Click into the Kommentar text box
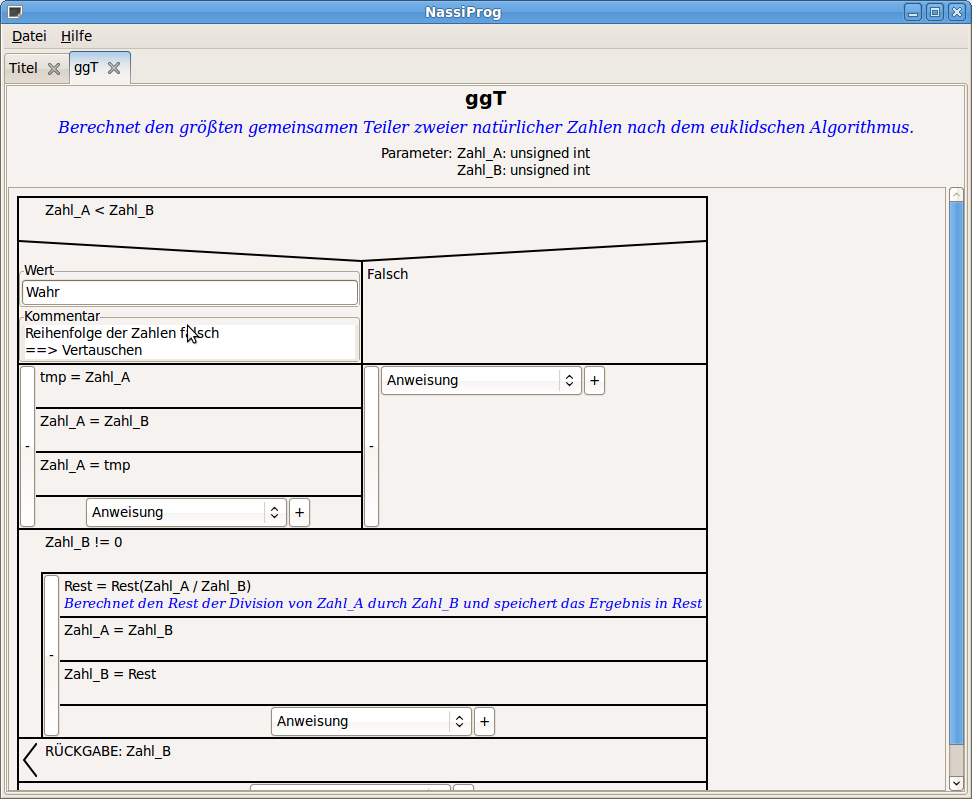This screenshot has width=972, height=799. pyautogui.click(x=190, y=342)
